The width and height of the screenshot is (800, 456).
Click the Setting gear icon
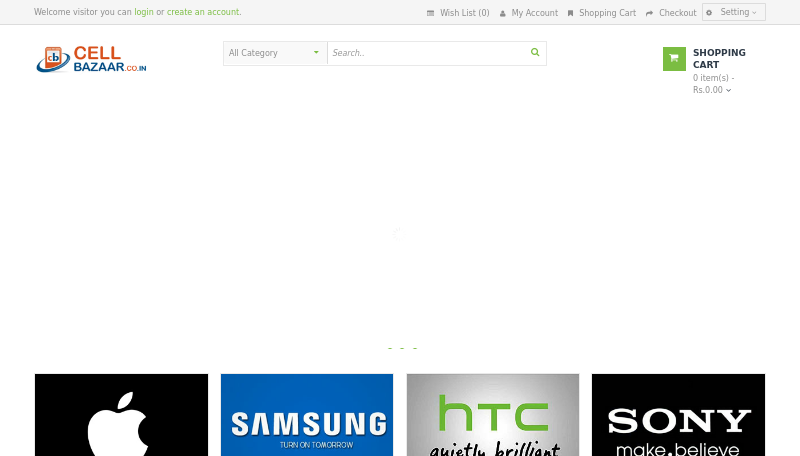pyautogui.click(x=709, y=13)
